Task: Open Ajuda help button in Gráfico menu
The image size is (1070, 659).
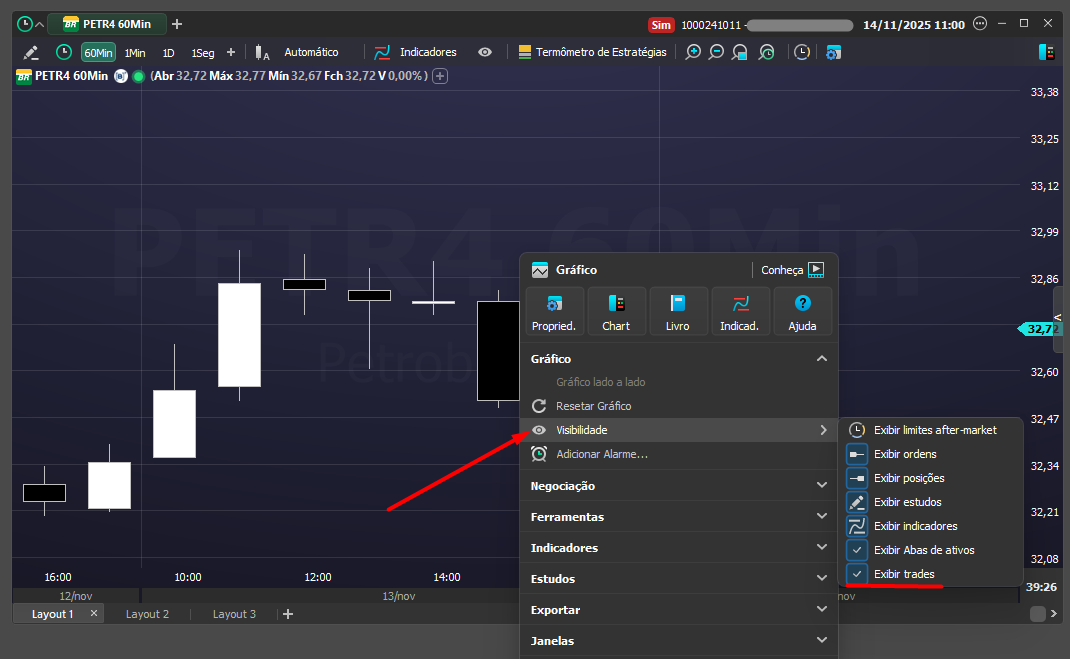Action: pos(802,312)
